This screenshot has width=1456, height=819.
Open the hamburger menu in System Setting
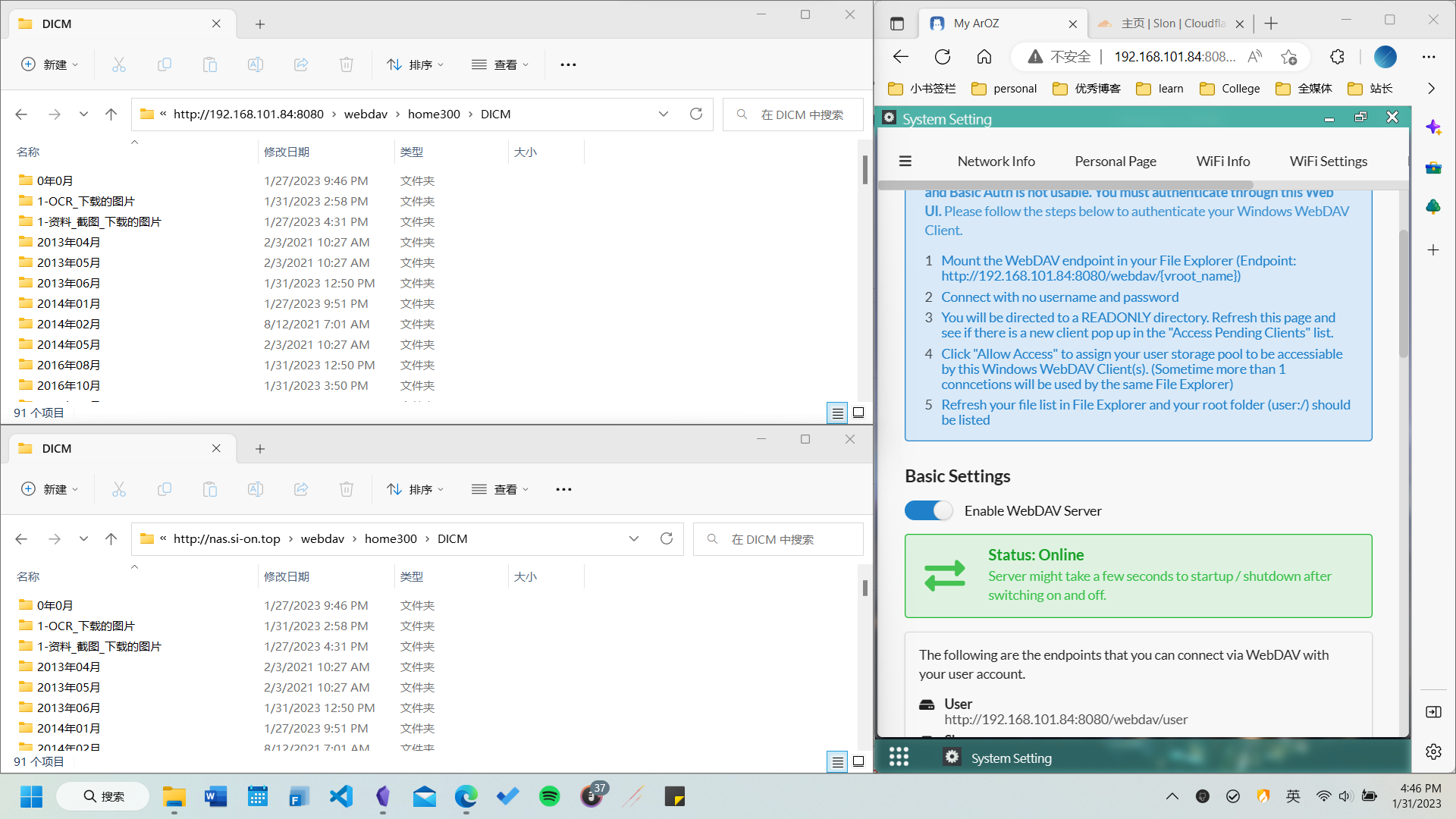point(905,161)
